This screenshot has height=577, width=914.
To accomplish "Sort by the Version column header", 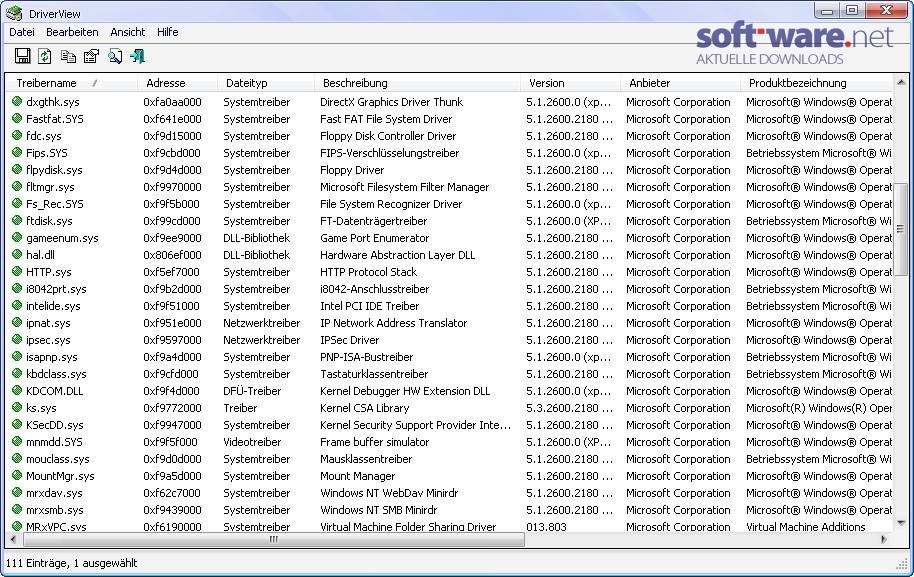I will pyautogui.click(x=570, y=83).
